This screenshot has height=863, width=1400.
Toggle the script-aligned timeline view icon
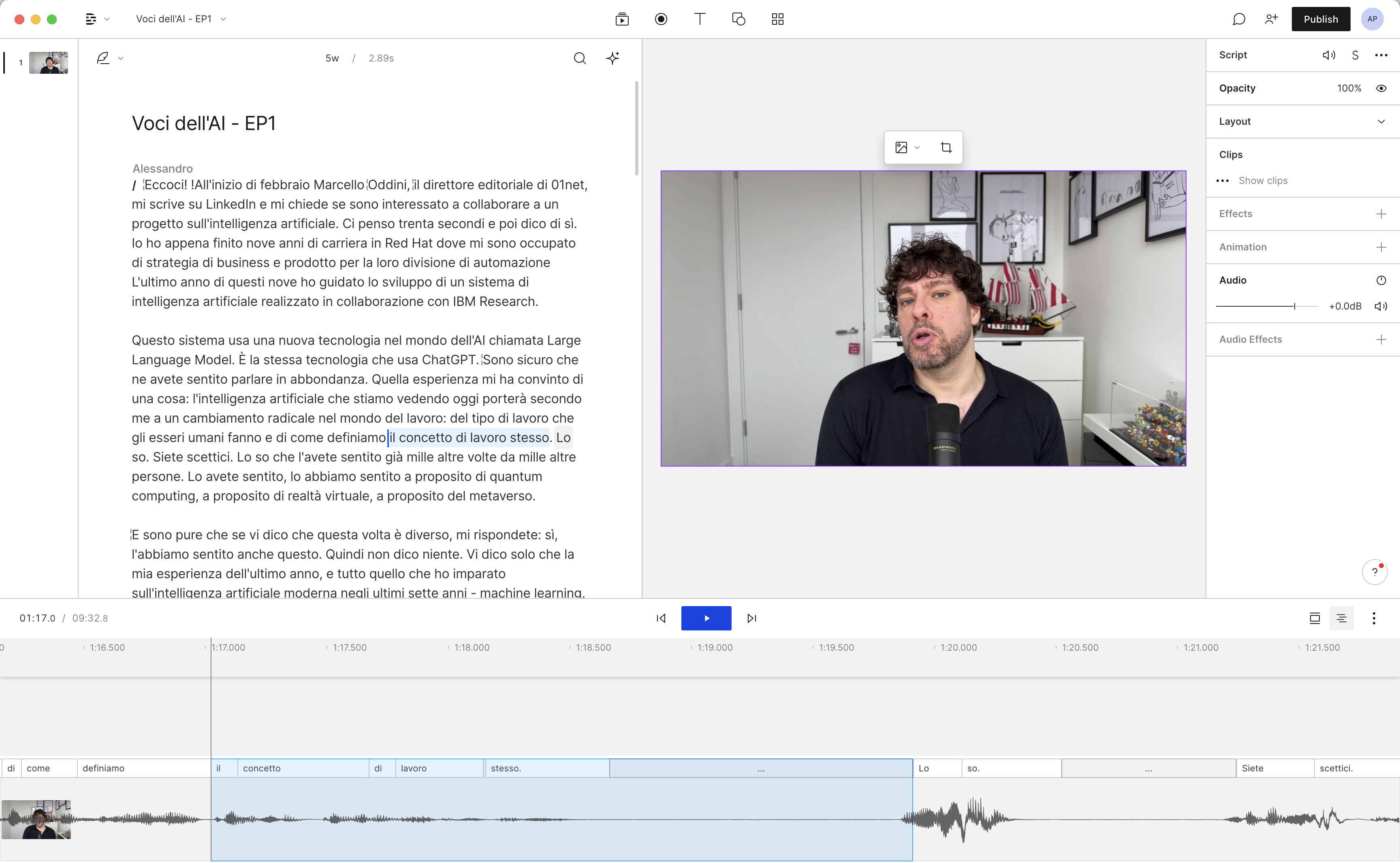[x=1341, y=618]
